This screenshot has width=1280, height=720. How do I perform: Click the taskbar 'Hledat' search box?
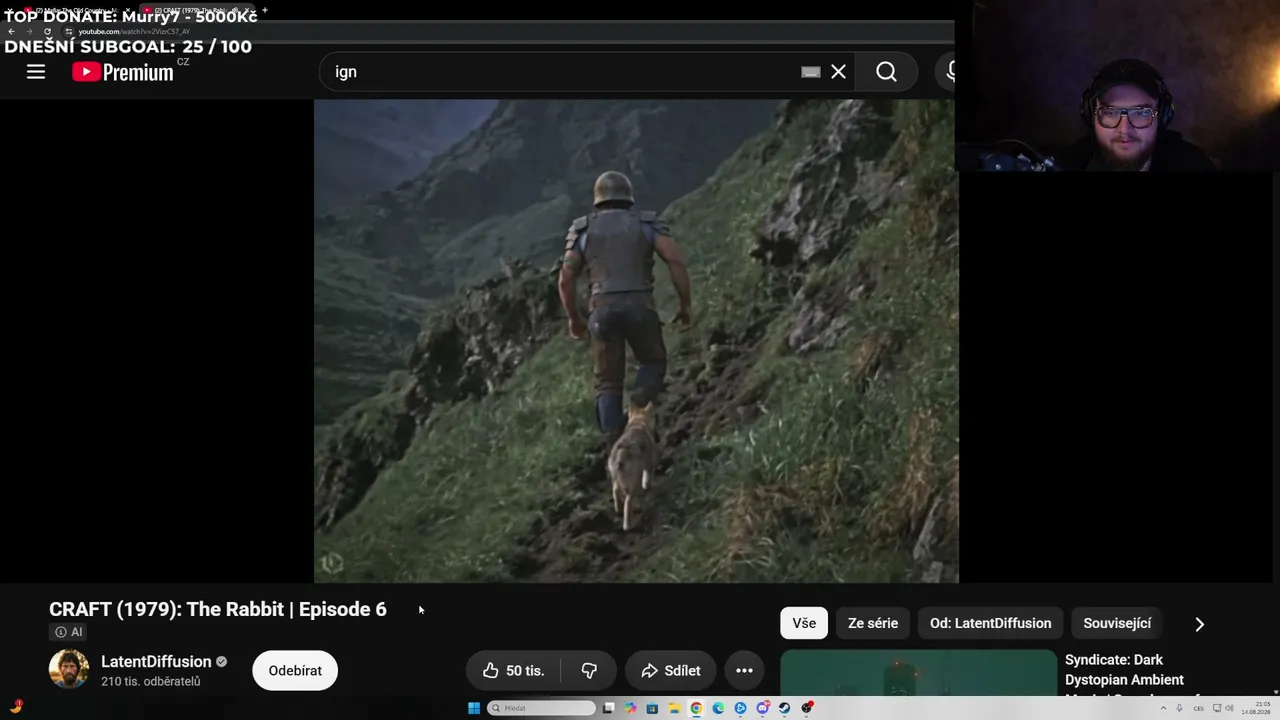(x=541, y=708)
